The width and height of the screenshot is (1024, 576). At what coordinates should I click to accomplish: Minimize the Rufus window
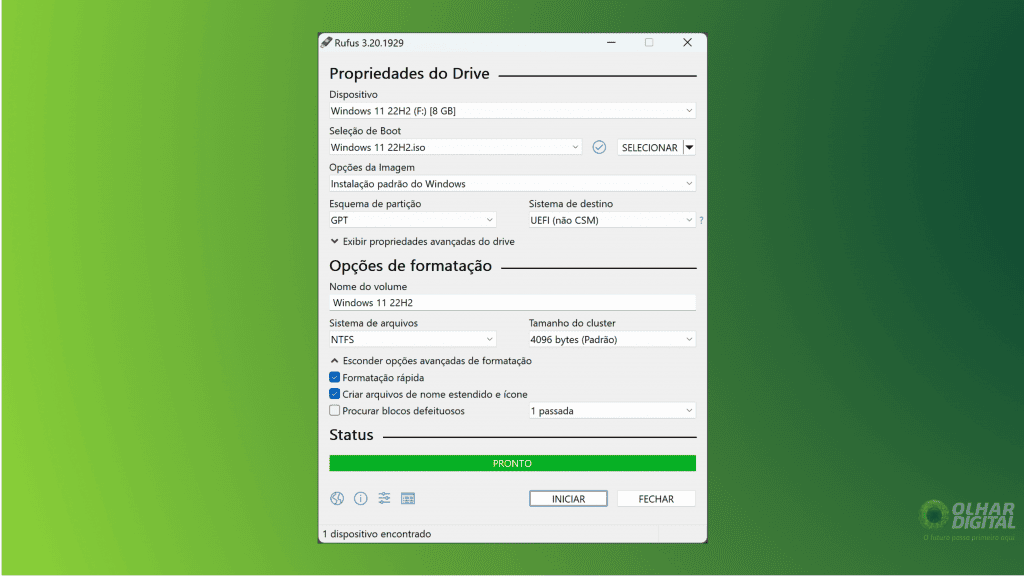coord(611,42)
